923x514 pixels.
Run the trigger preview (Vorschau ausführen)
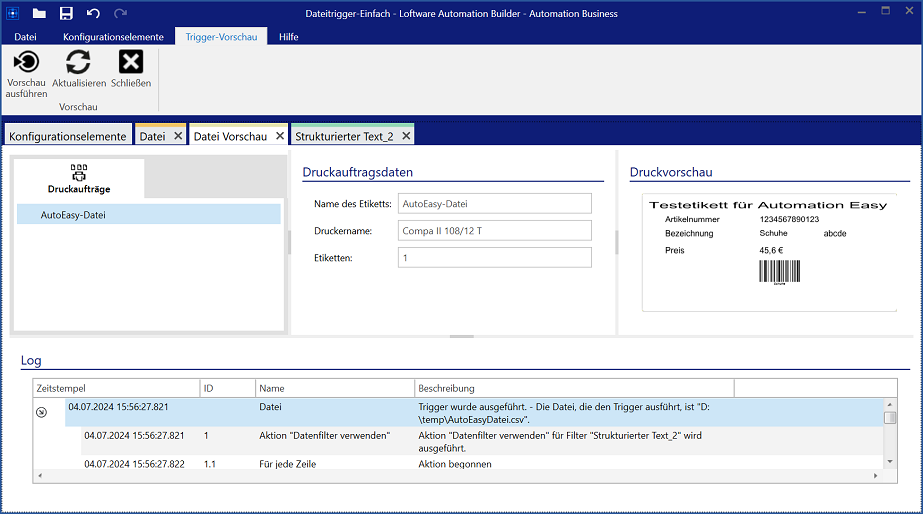tap(26, 63)
